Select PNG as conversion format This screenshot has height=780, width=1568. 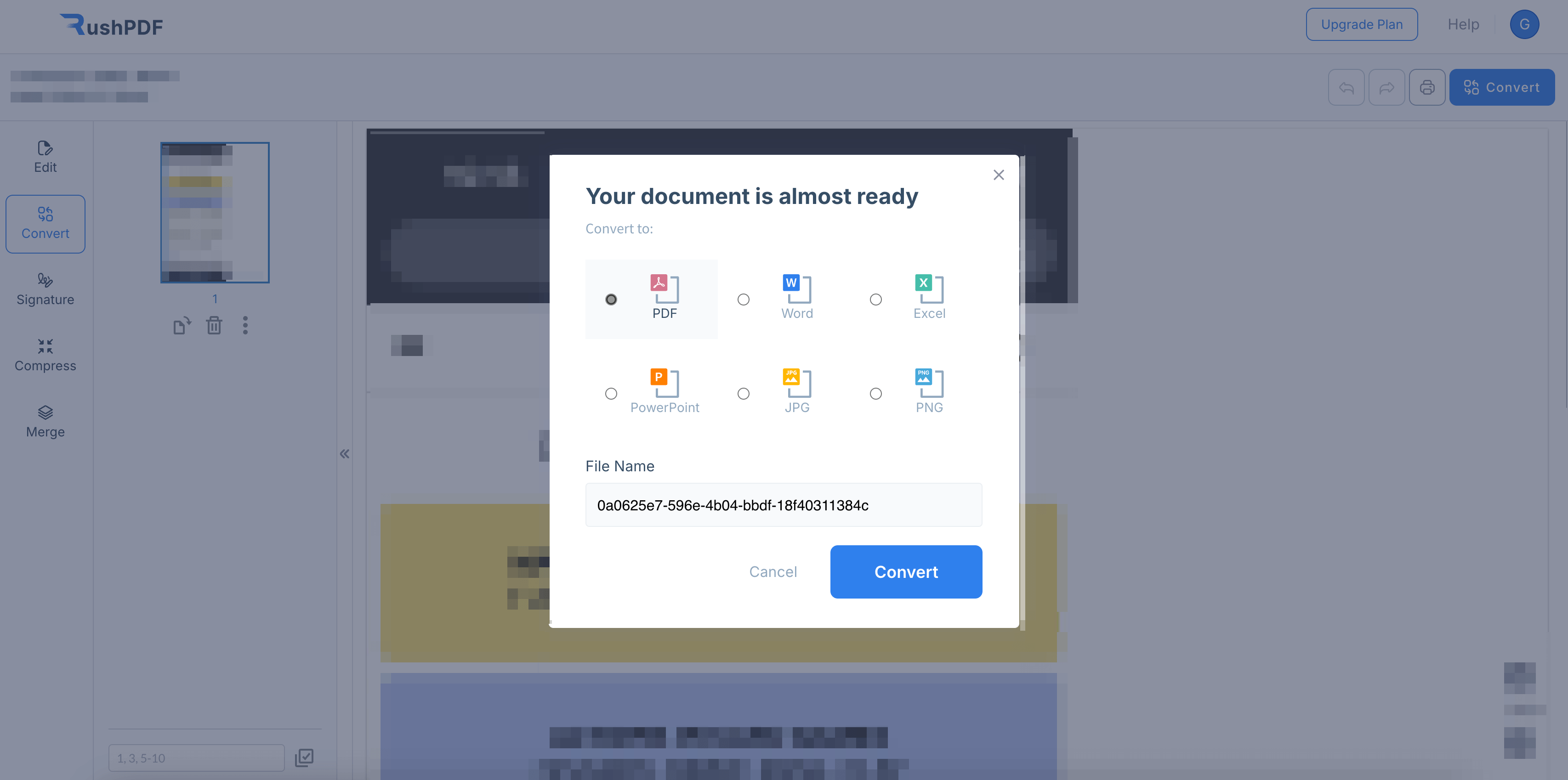pos(874,393)
